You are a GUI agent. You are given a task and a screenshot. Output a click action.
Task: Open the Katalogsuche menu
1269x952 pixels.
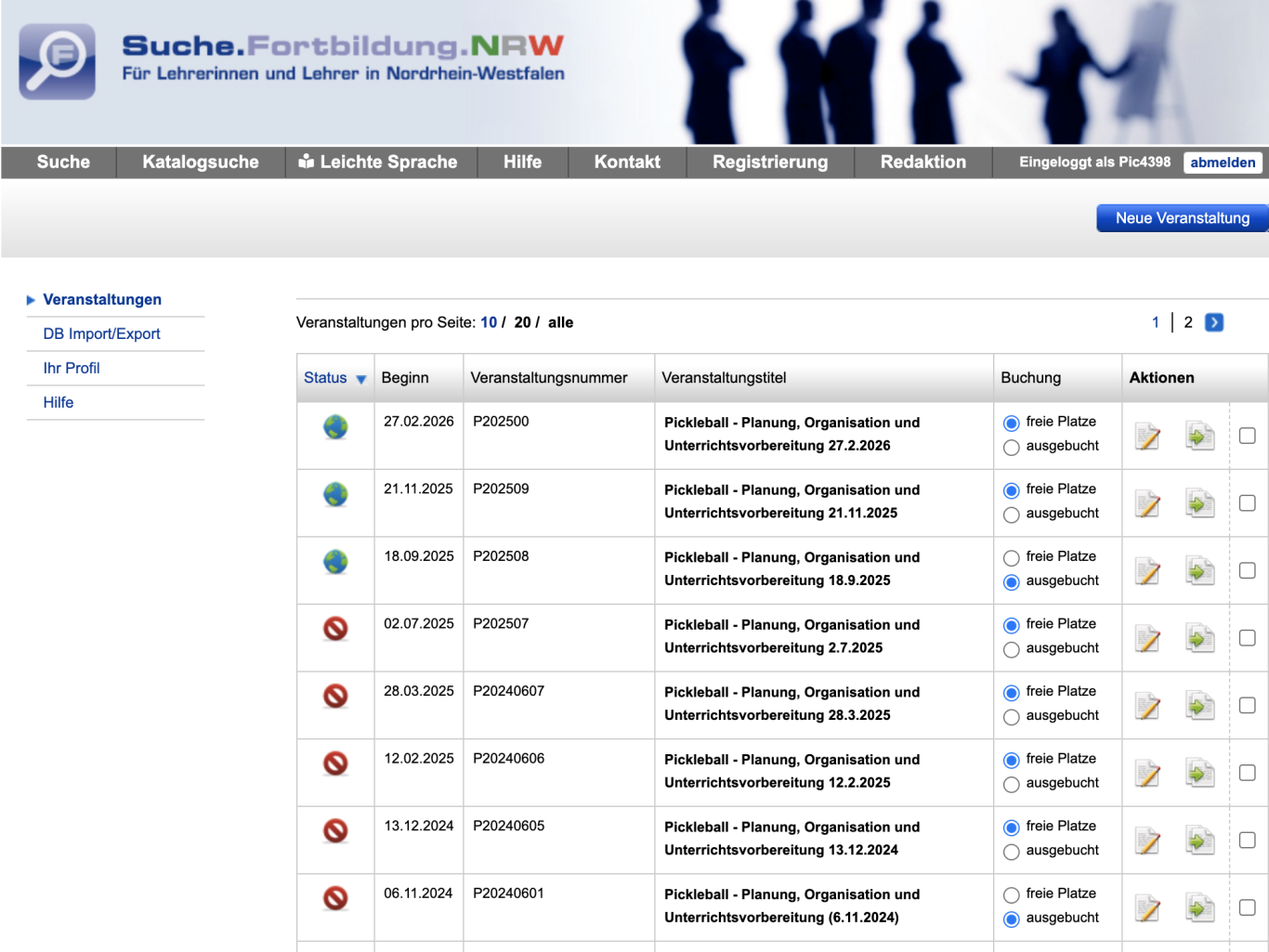point(201,162)
